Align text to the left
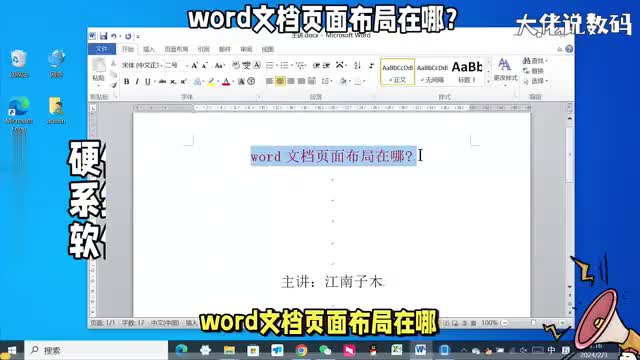 click(x=269, y=82)
